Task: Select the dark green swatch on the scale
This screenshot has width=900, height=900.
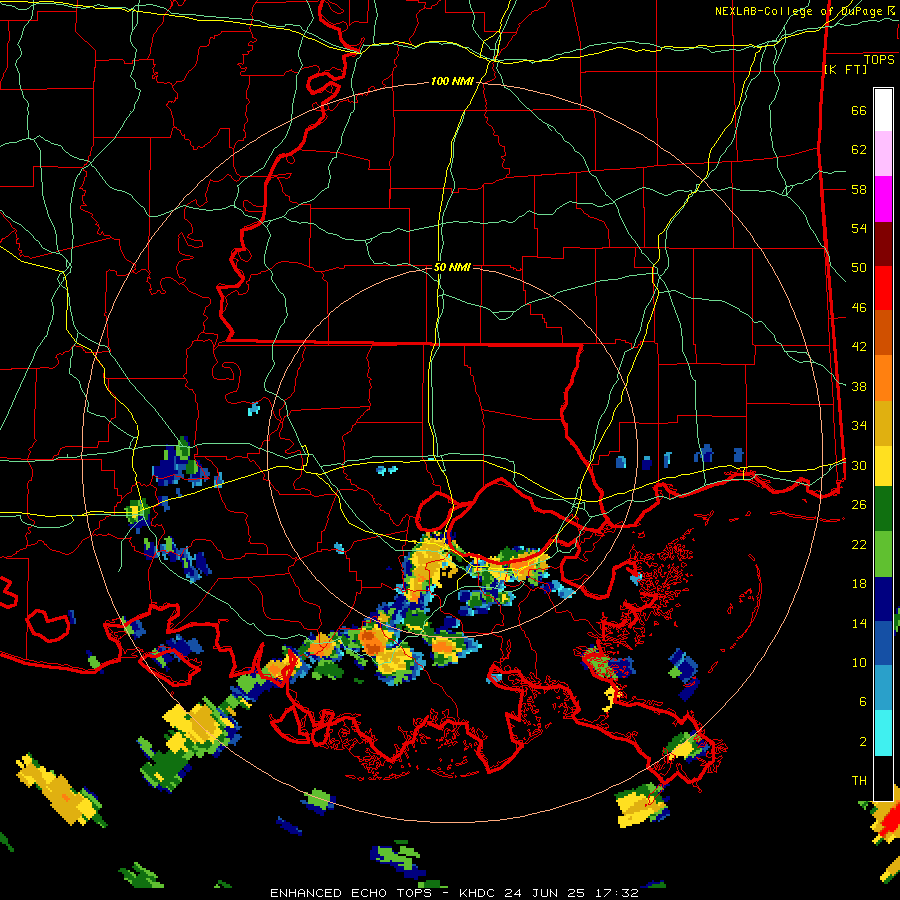Action: 883,509
